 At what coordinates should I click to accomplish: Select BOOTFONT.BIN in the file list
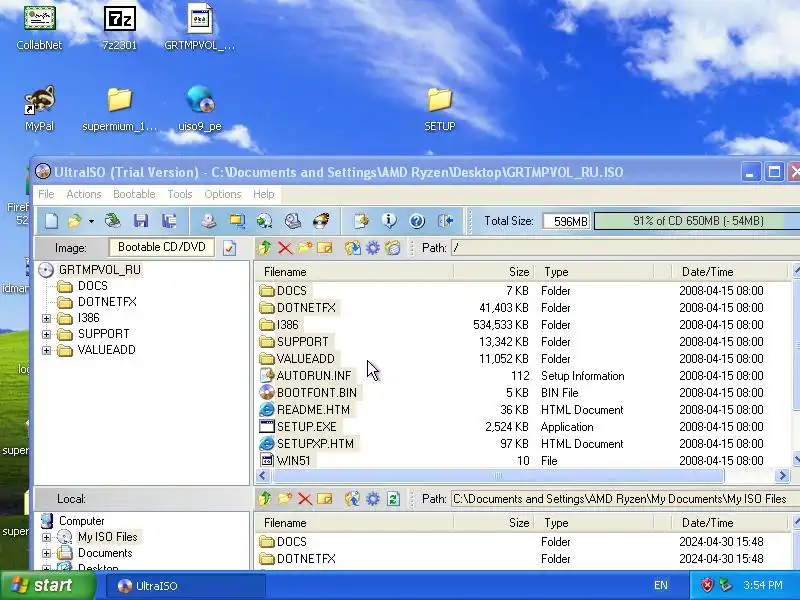point(317,393)
